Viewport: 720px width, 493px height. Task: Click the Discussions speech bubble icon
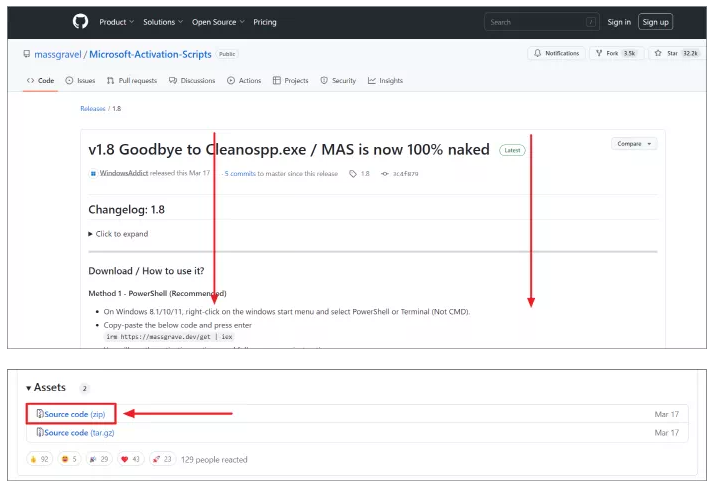pos(173,80)
